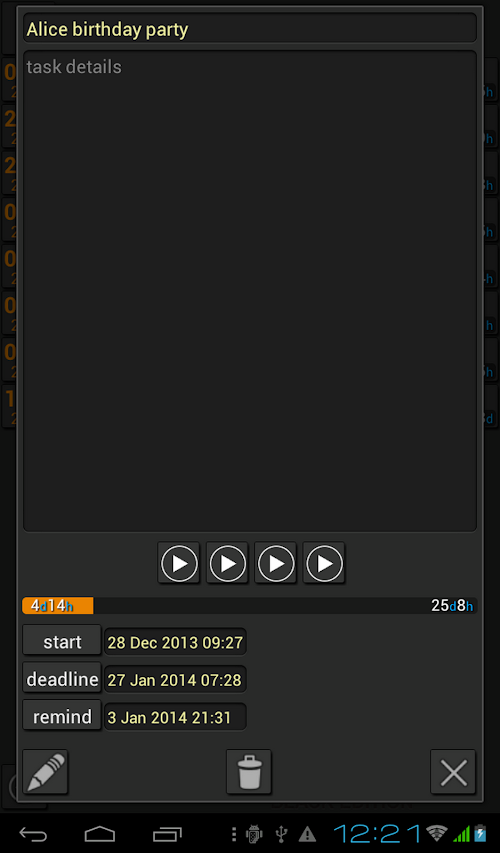This screenshot has width=500, height=853.
Task: Delete task with trash can icon
Action: click(249, 771)
